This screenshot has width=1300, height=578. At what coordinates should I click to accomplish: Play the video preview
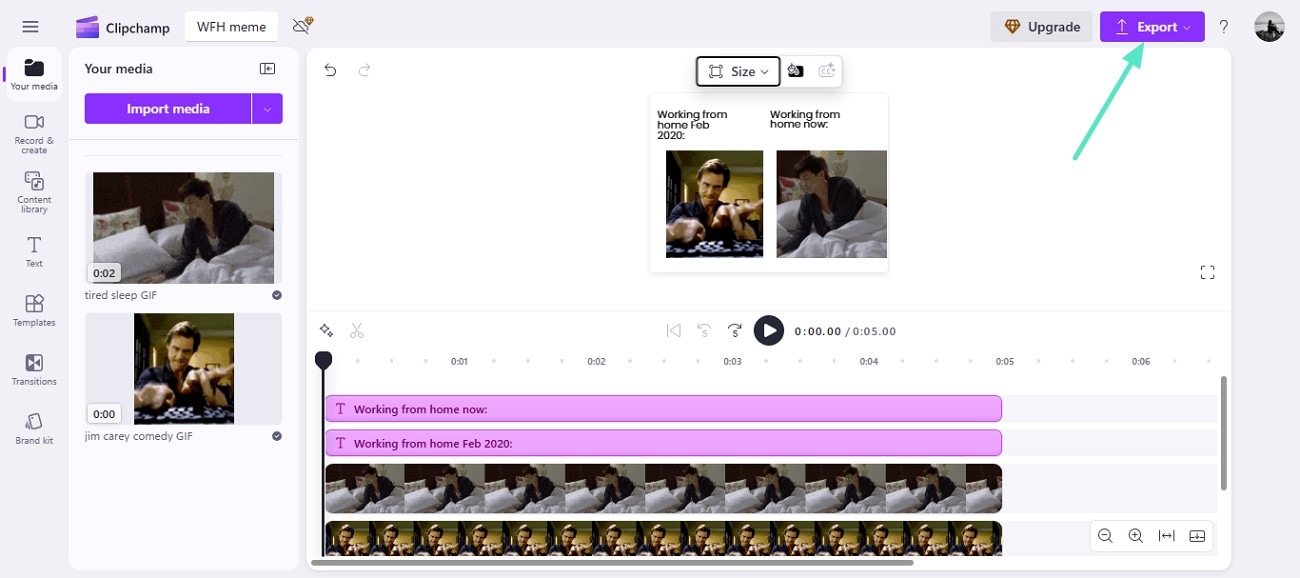(768, 330)
